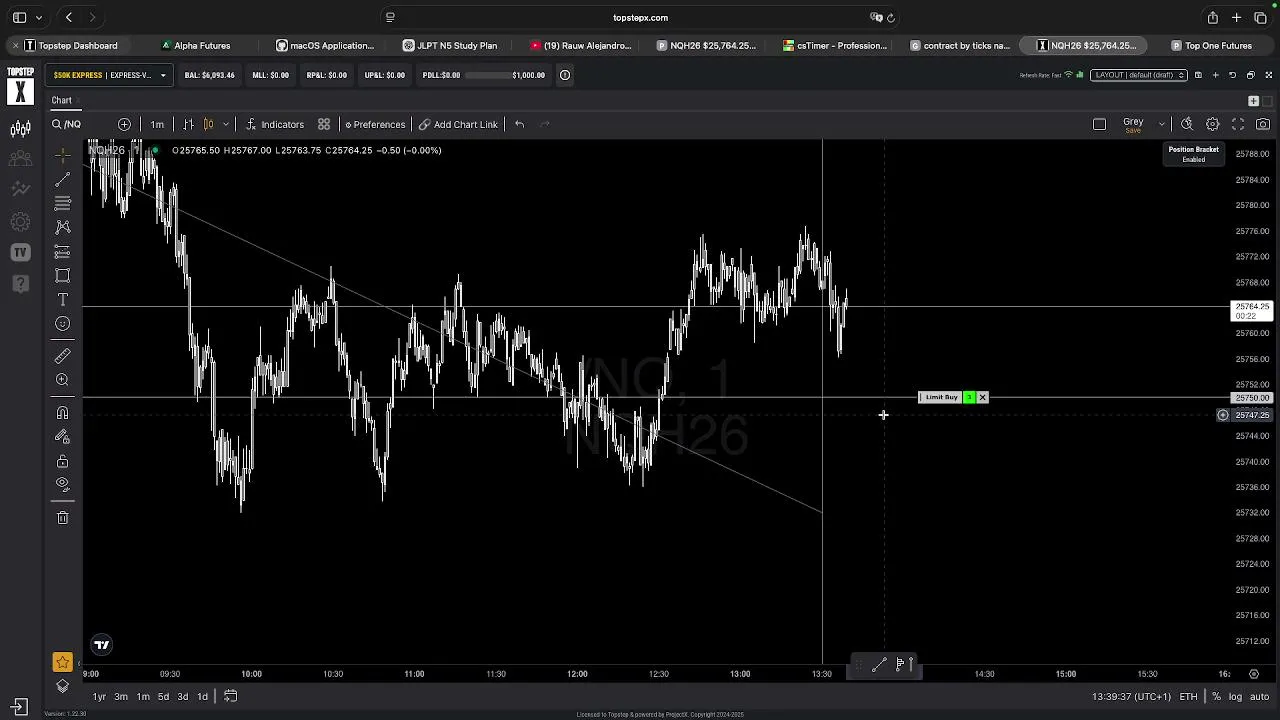Viewport: 1280px width, 720px height.
Task: Select the pattern drawing tool
Action: coord(62,227)
